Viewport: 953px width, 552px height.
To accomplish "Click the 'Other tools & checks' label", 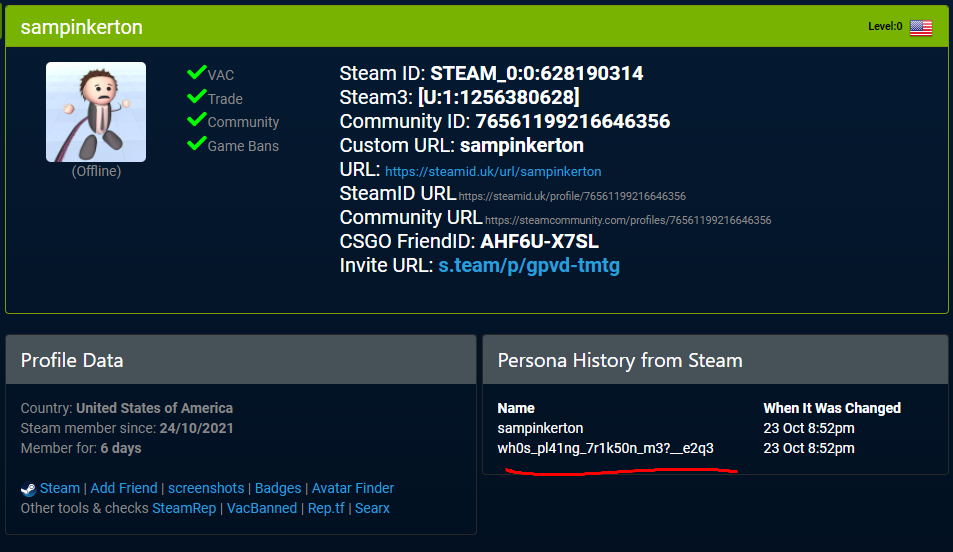I will (x=84, y=508).
